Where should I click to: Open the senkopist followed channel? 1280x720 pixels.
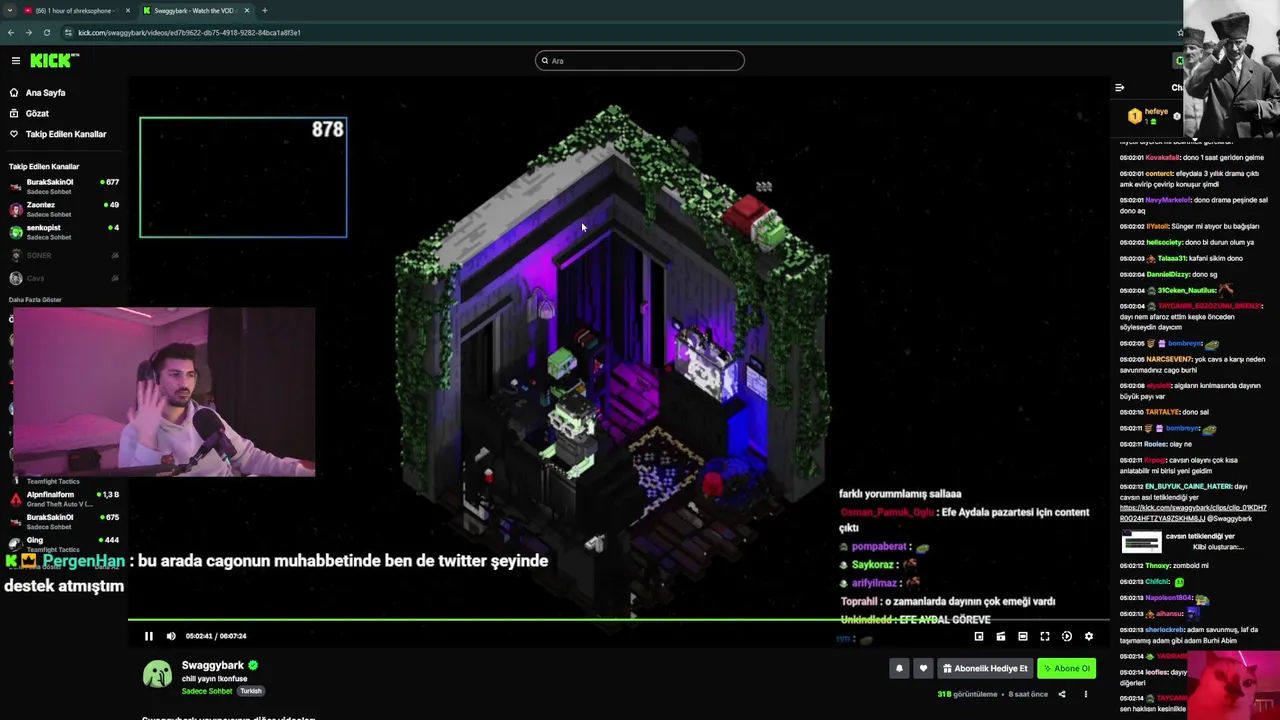point(64,232)
